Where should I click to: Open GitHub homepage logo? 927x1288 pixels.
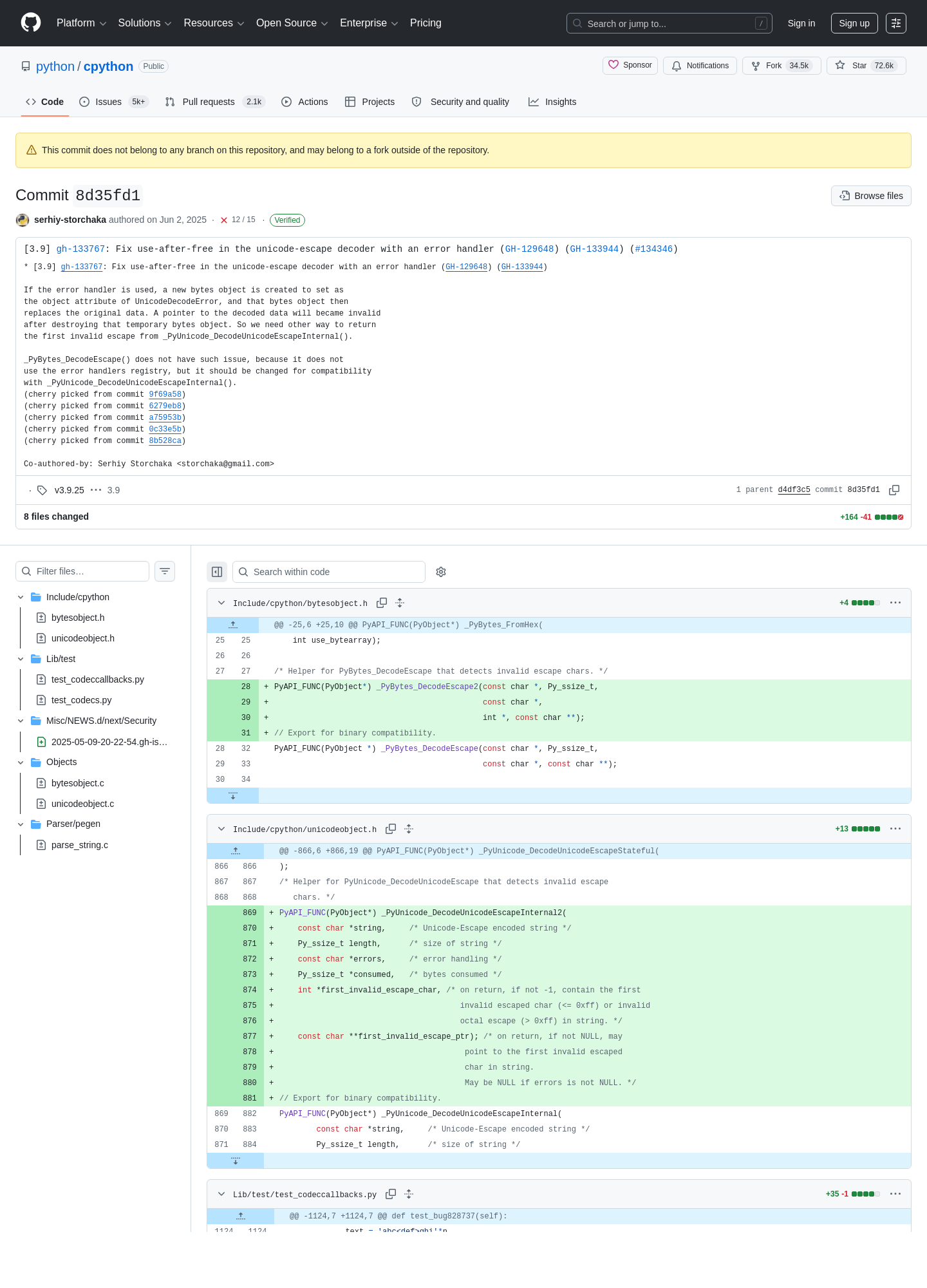(31, 23)
